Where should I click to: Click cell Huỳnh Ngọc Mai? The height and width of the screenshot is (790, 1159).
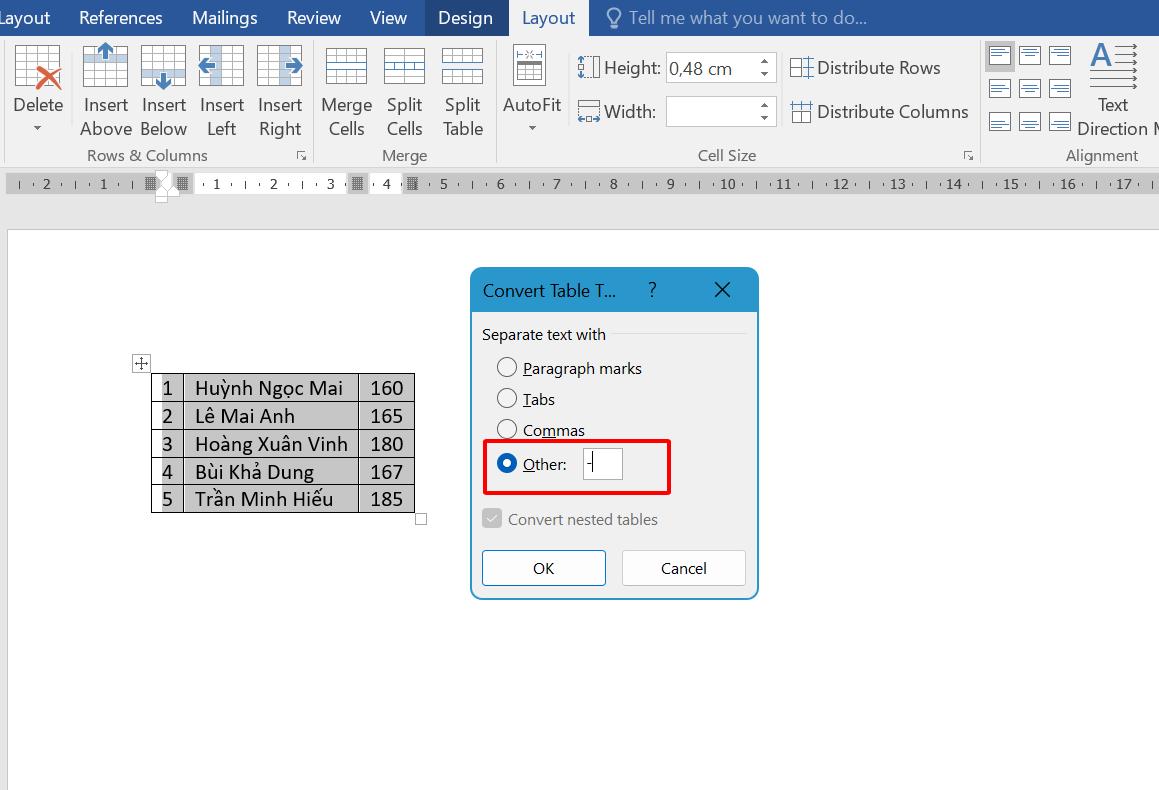pos(271,388)
